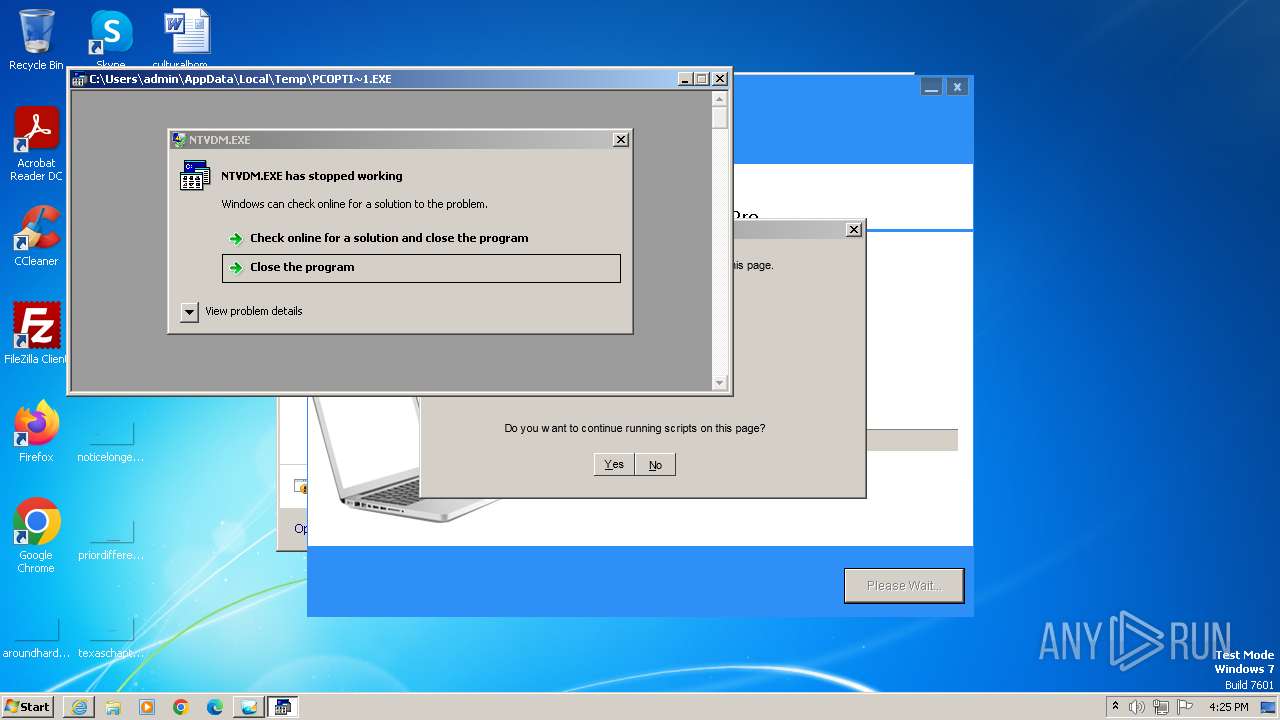
Task: Open Internet Explorer from the taskbar
Action: point(79,707)
